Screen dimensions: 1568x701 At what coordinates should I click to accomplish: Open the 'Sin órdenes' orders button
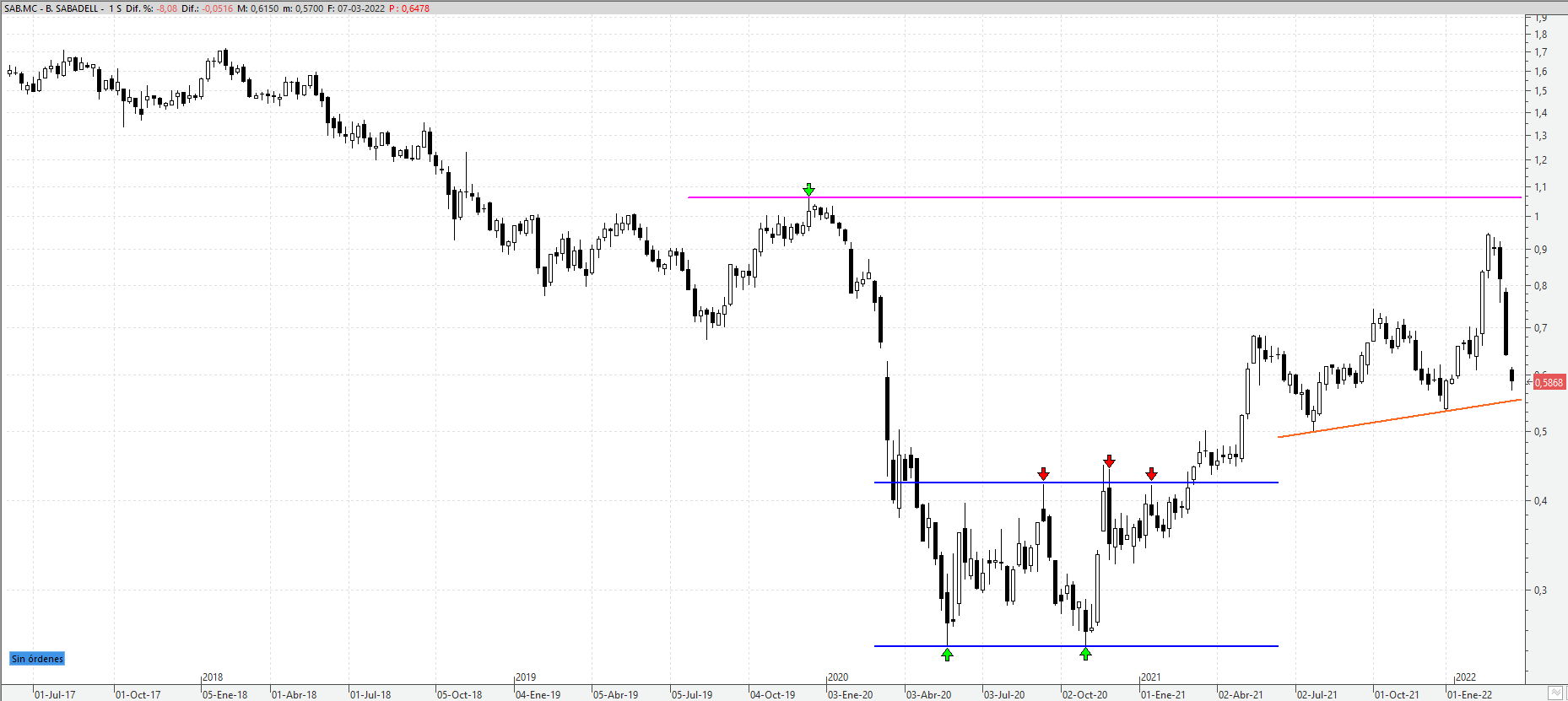37,659
